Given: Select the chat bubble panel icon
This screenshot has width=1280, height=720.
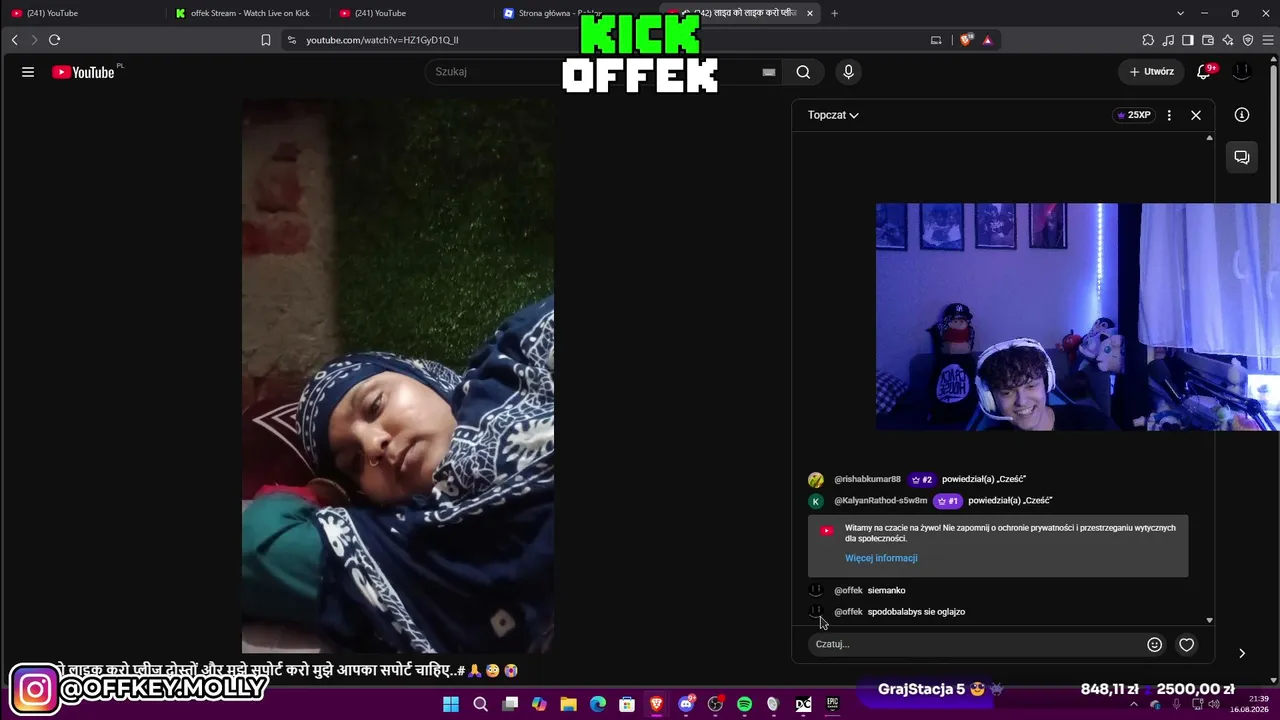Looking at the screenshot, I should coord(1242,157).
